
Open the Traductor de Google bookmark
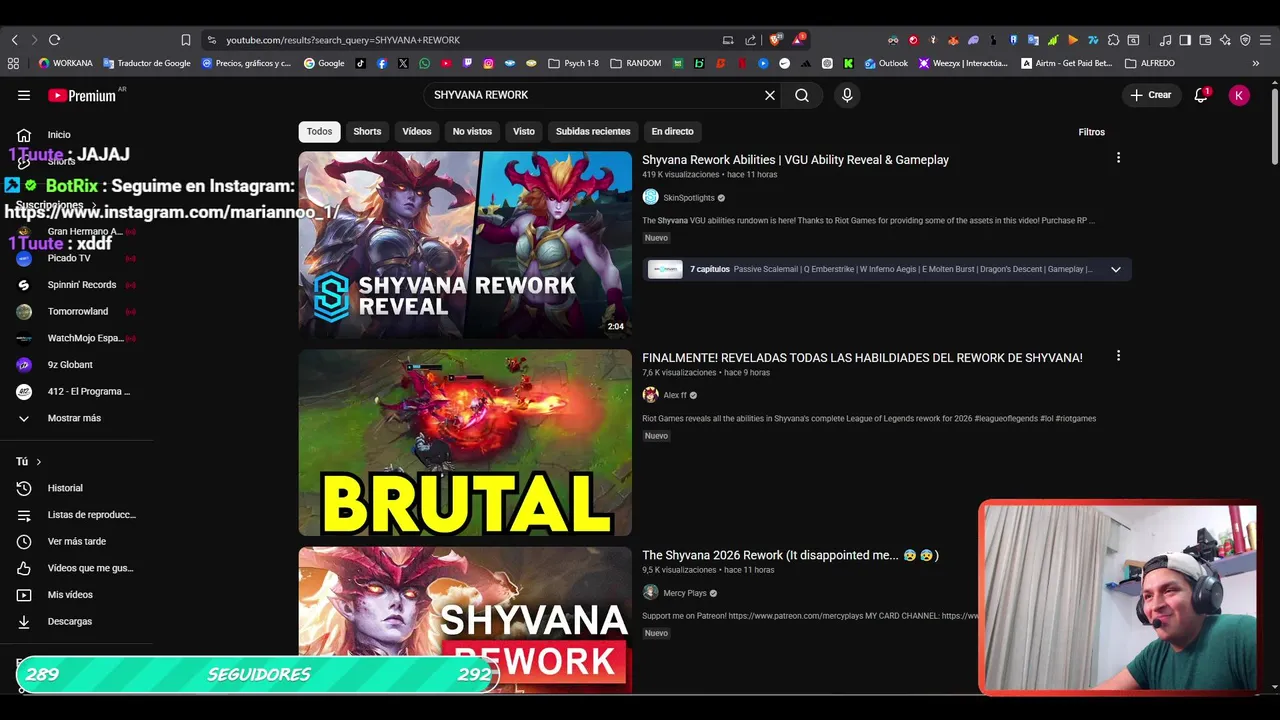click(x=146, y=63)
